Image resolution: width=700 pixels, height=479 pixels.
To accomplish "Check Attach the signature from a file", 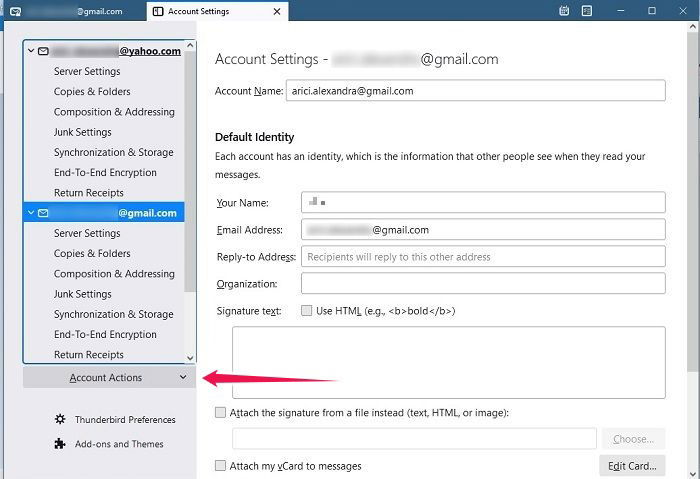I will click(221, 413).
